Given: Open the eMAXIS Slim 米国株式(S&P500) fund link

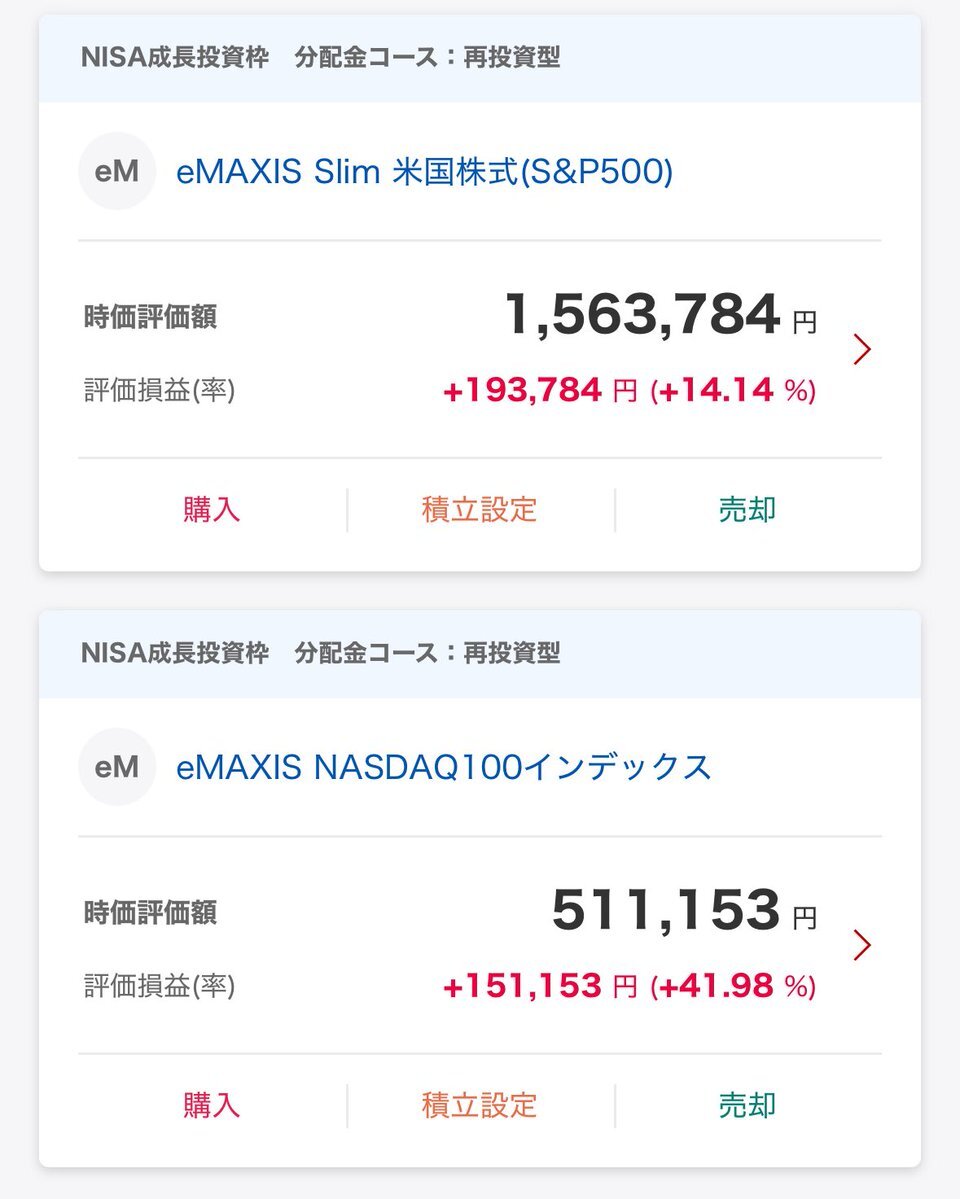Looking at the screenshot, I should 424,173.
